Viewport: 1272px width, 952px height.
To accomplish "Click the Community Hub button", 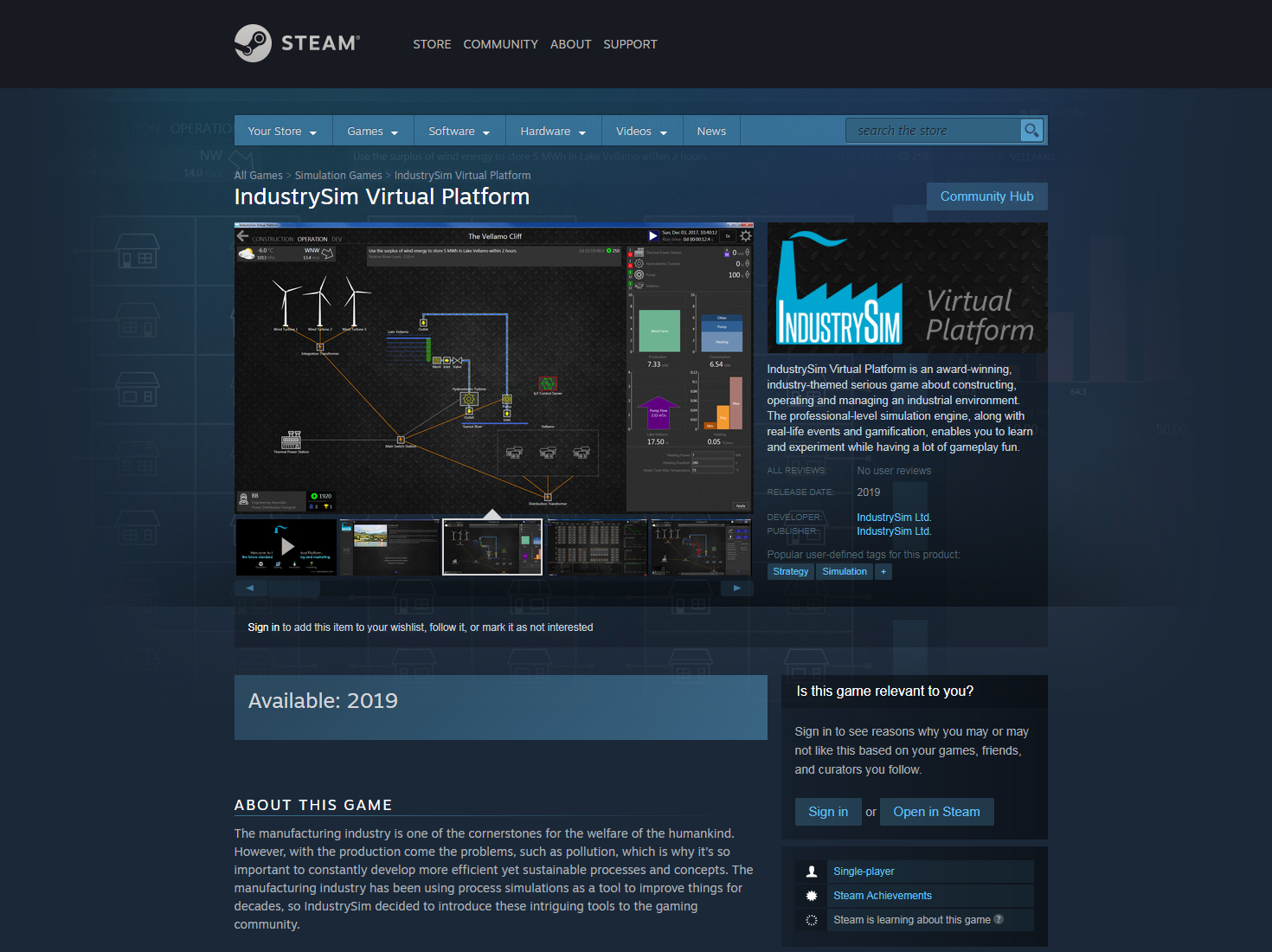I will point(986,196).
